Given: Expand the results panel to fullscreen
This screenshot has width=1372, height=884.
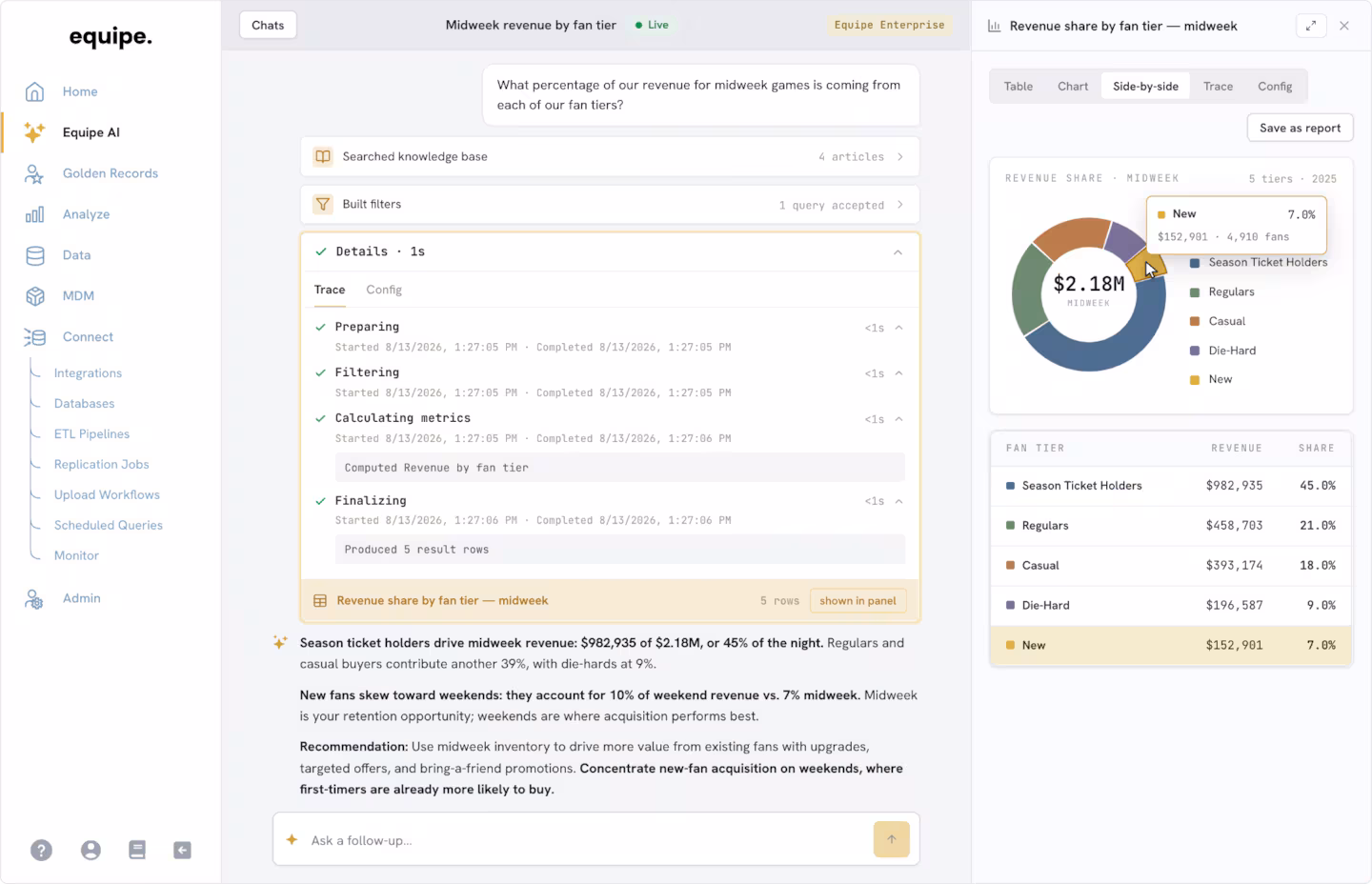Looking at the screenshot, I should click(x=1311, y=26).
